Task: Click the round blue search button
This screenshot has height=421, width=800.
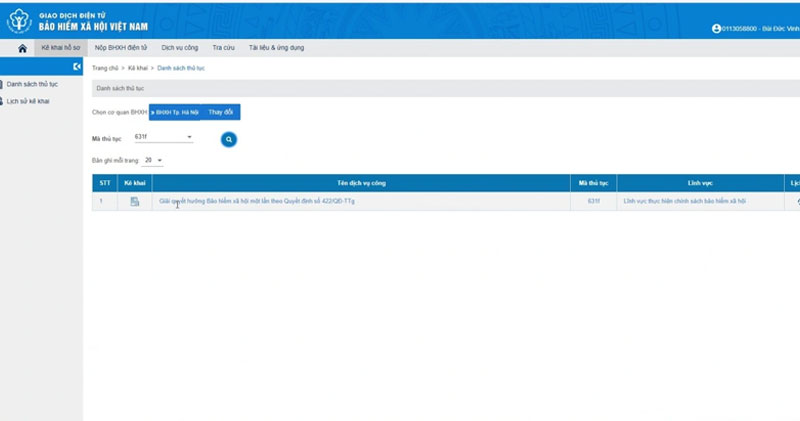Action: point(229,139)
